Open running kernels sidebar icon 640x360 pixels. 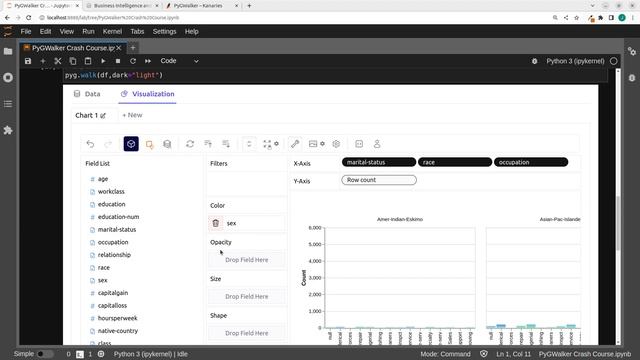pos(8,78)
